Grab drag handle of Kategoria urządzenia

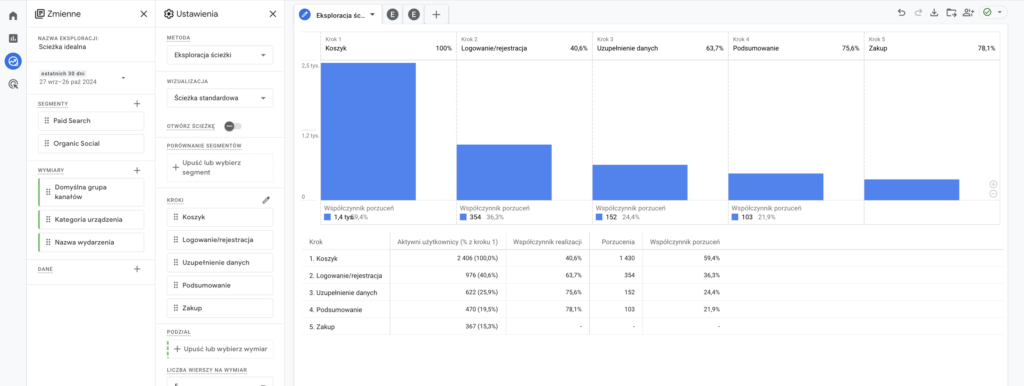(x=47, y=219)
